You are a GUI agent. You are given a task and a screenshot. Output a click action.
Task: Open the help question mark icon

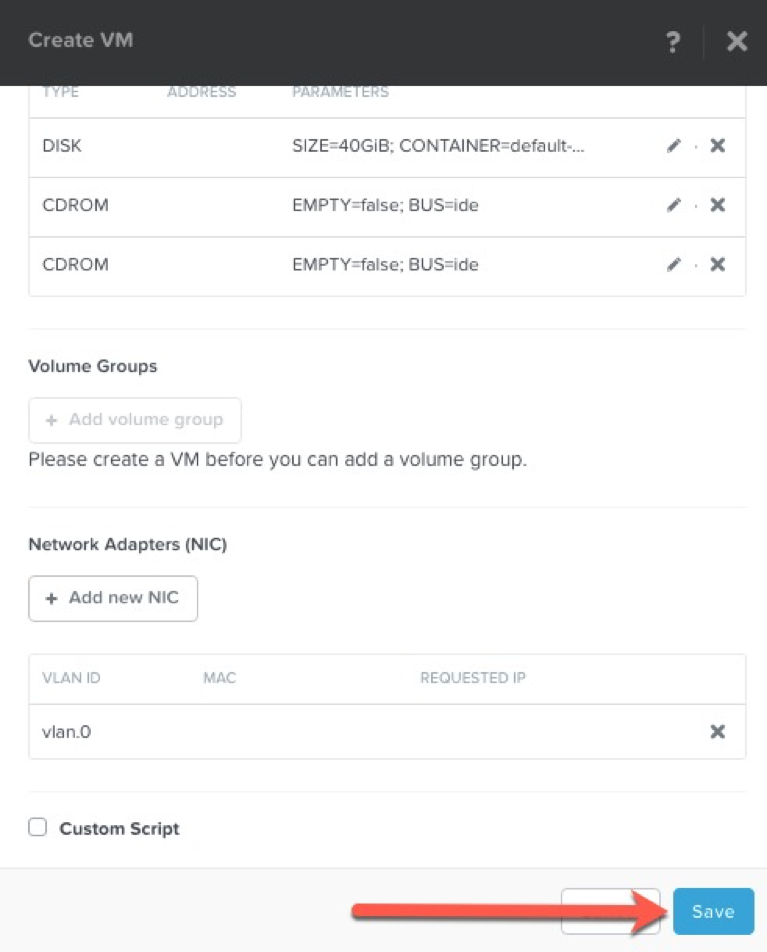(673, 42)
